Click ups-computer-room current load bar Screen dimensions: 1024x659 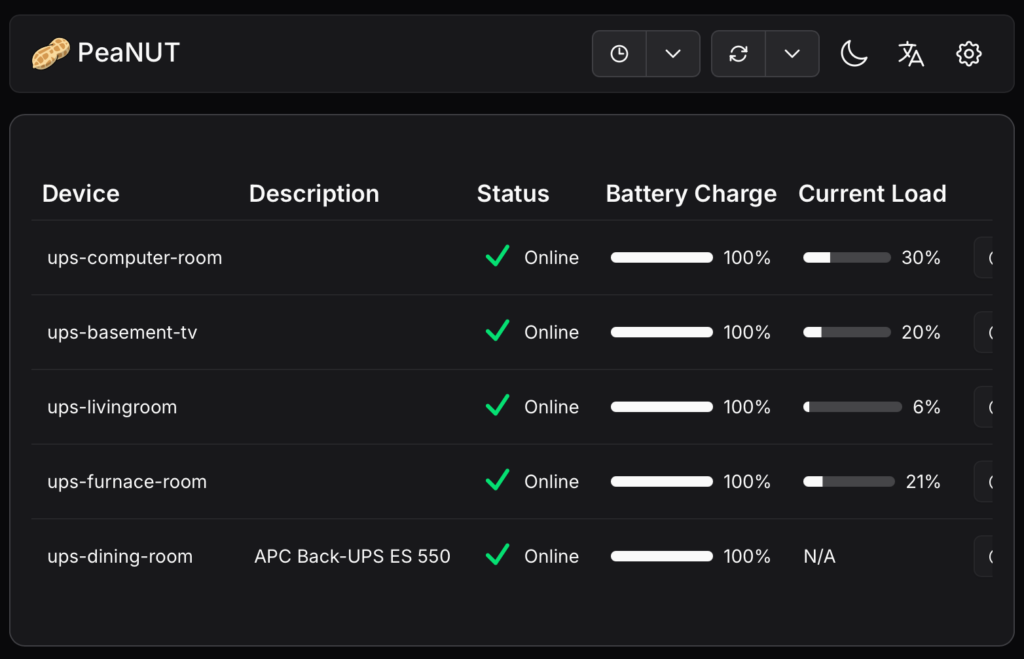pyautogui.click(x=846, y=258)
